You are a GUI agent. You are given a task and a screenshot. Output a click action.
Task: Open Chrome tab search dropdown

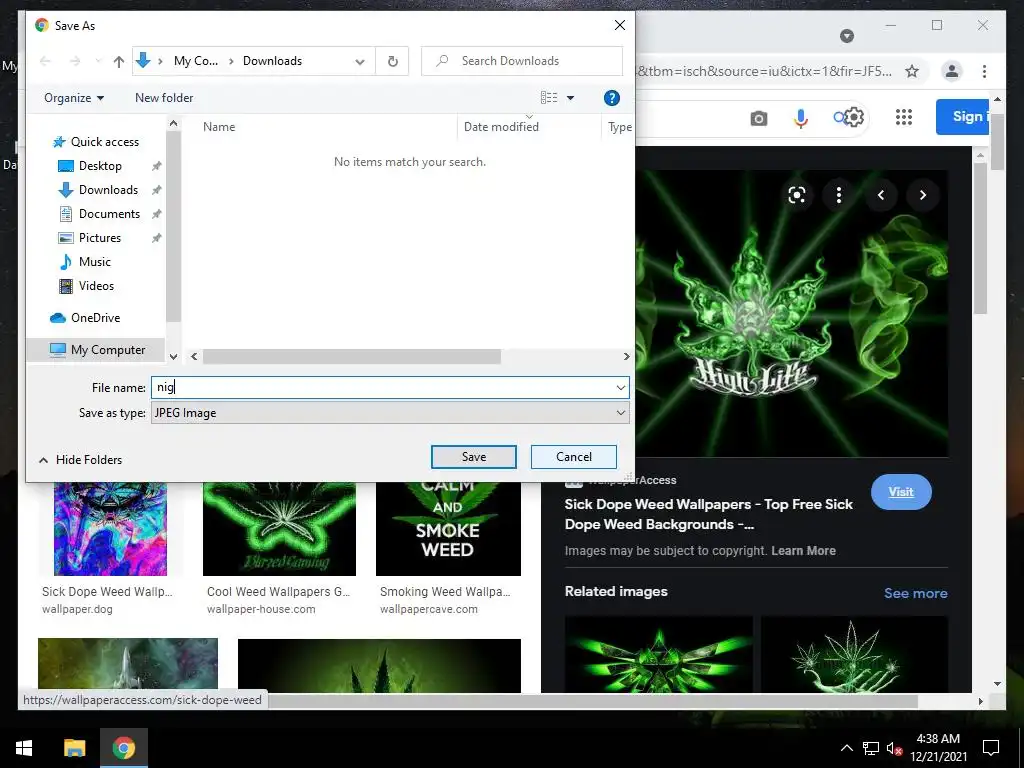click(x=846, y=36)
